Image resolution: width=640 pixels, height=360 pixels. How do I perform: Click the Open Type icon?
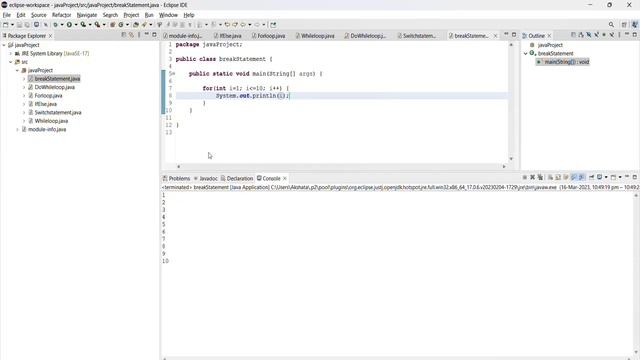pos(136,24)
